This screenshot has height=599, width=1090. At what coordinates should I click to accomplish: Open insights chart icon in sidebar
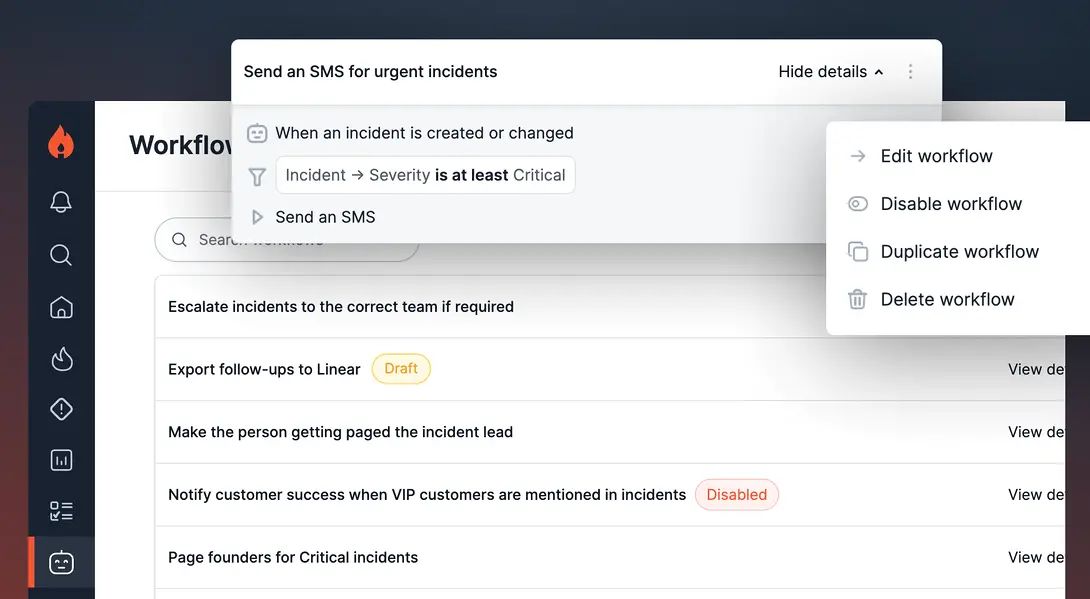[61, 460]
